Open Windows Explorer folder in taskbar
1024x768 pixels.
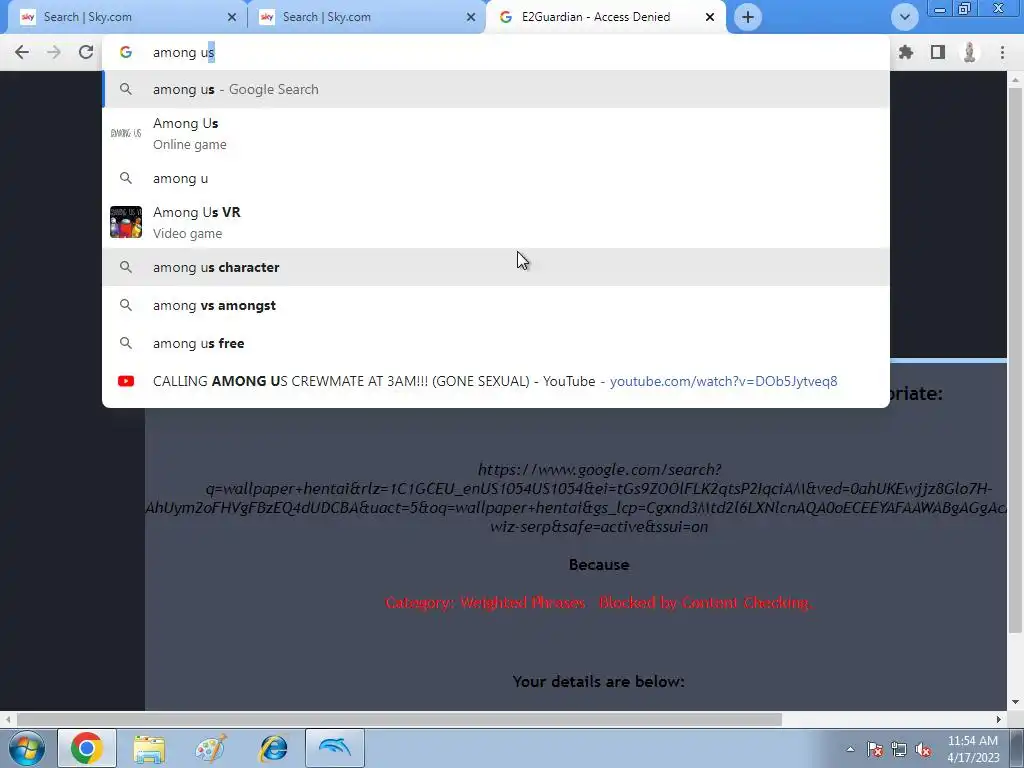point(149,748)
